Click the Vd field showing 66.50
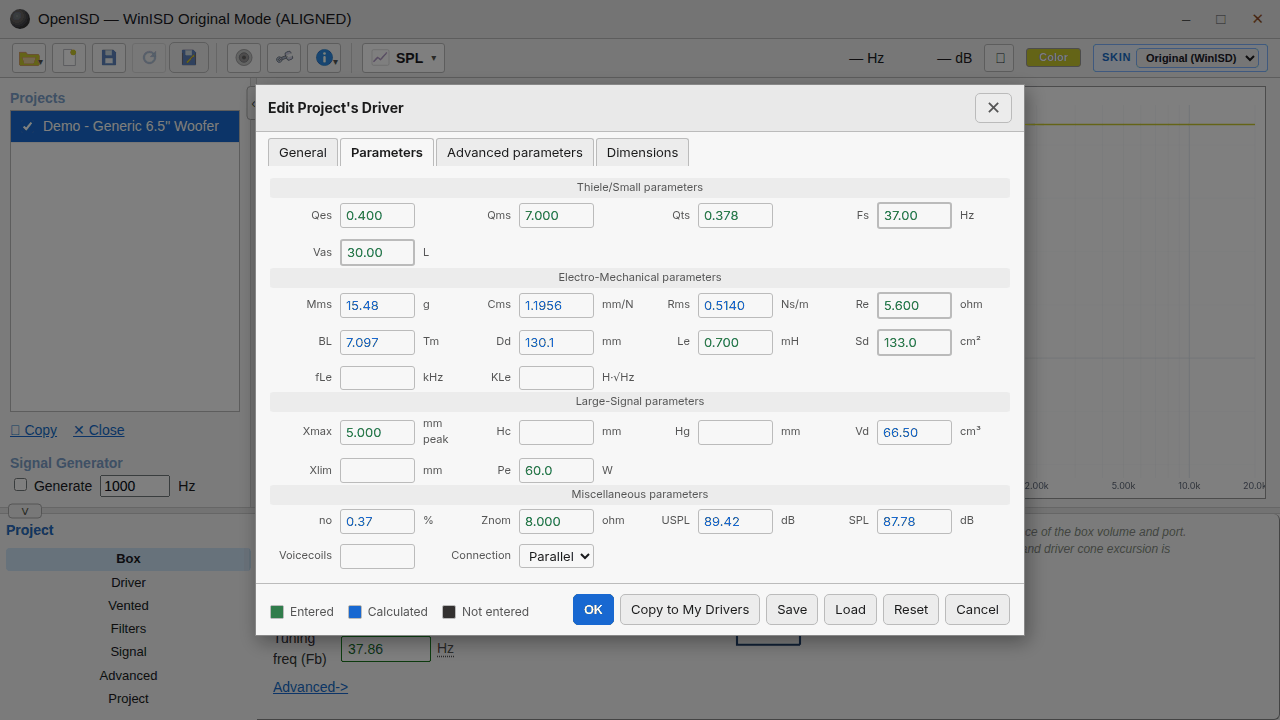The height and width of the screenshot is (720, 1280). (x=914, y=432)
